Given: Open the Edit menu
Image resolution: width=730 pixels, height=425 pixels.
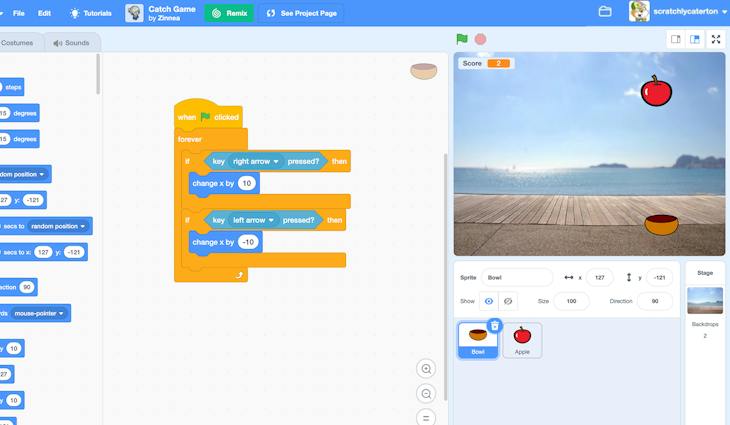Looking at the screenshot, I should pyautogui.click(x=44, y=13).
